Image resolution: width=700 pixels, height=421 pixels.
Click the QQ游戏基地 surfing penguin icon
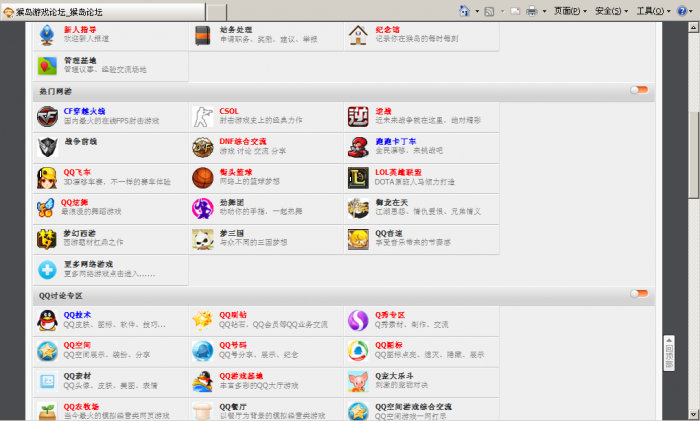[x=203, y=381]
